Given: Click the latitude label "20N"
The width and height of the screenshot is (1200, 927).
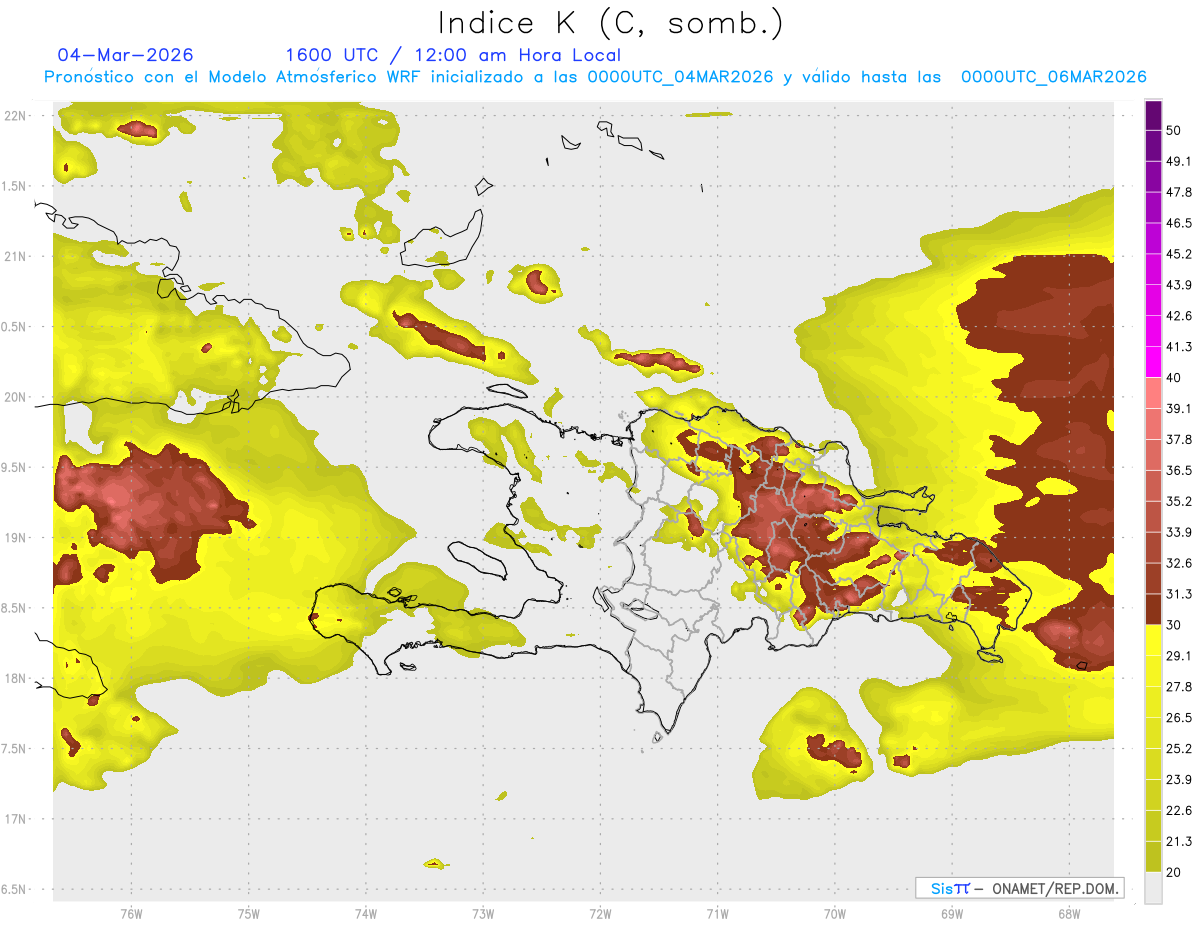Looking at the screenshot, I should click(x=15, y=397).
